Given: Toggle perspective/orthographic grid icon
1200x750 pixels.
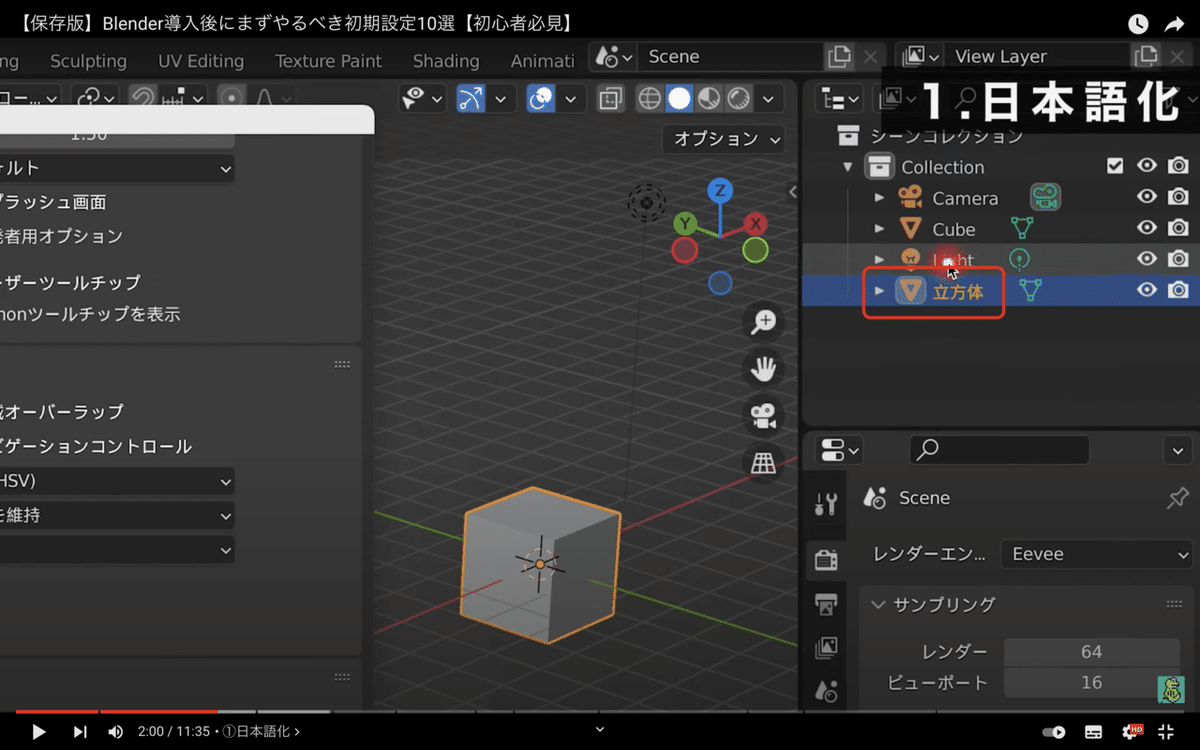Looking at the screenshot, I should (x=764, y=462).
